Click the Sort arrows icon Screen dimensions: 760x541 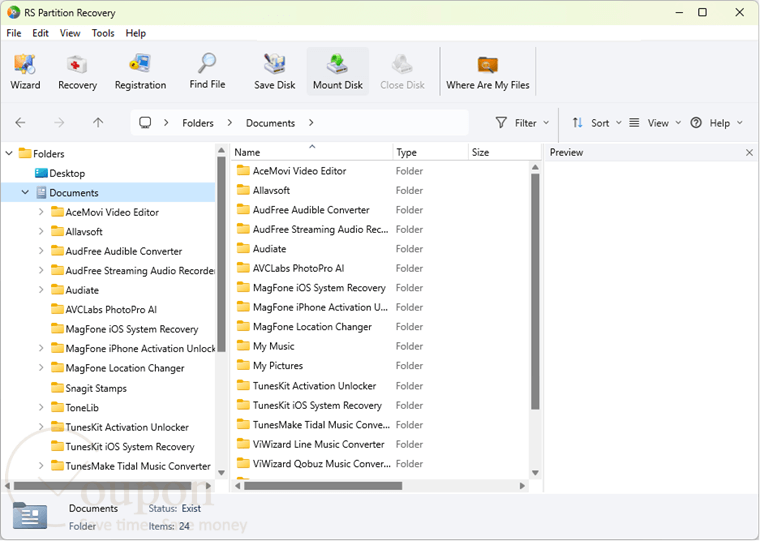point(577,123)
